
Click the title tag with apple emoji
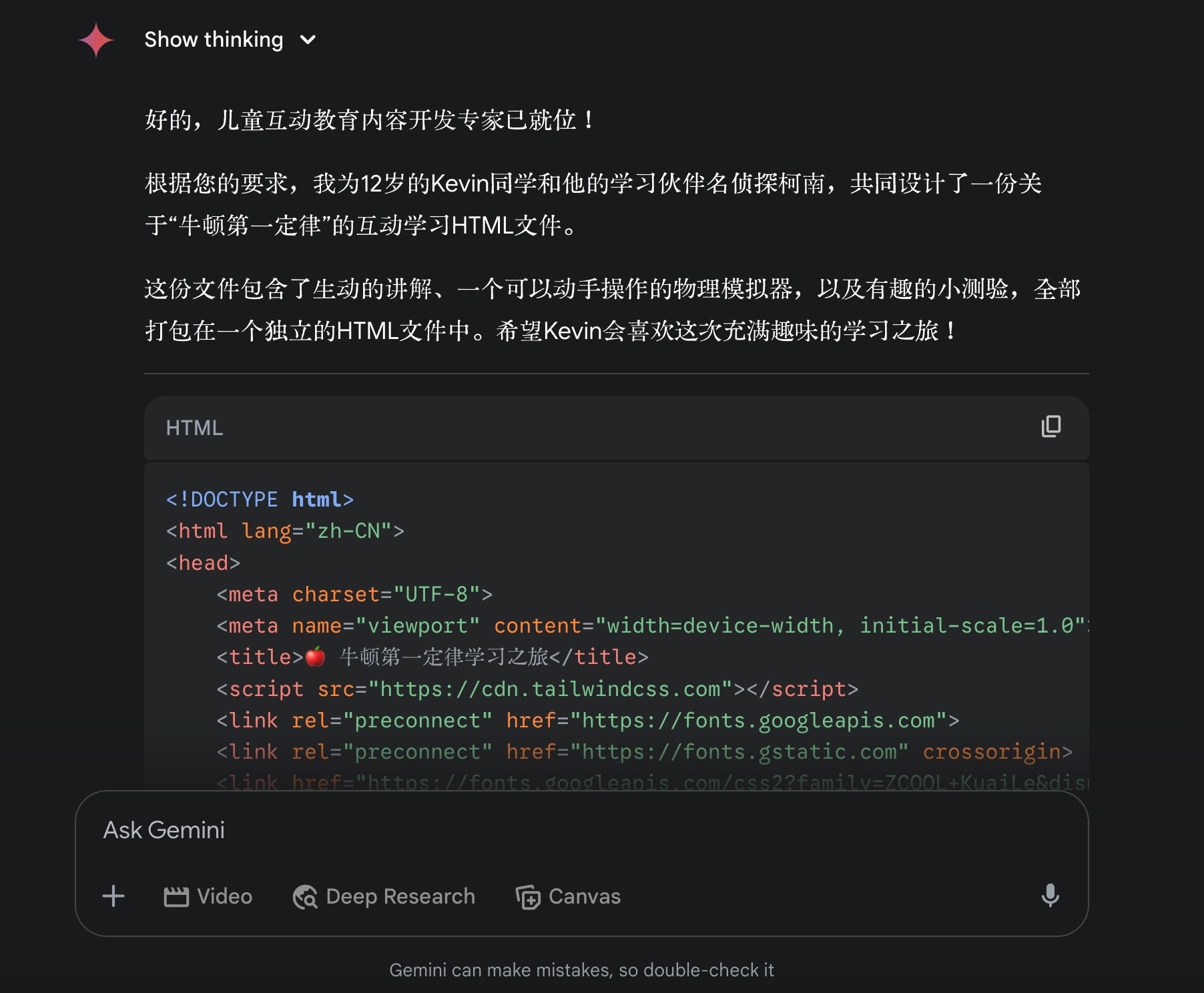click(x=432, y=657)
